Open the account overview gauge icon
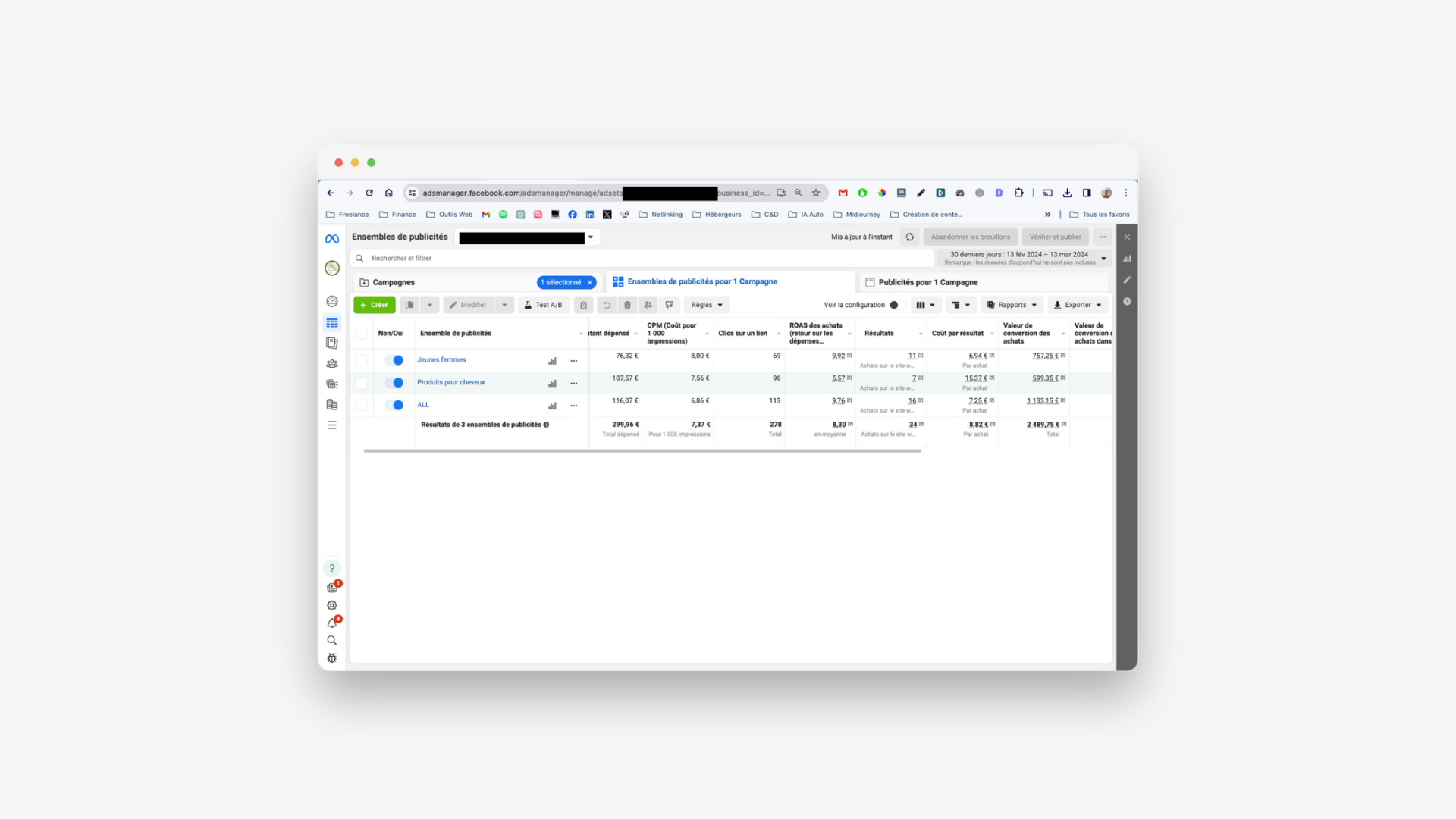The image size is (1456, 819). pyautogui.click(x=331, y=301)
